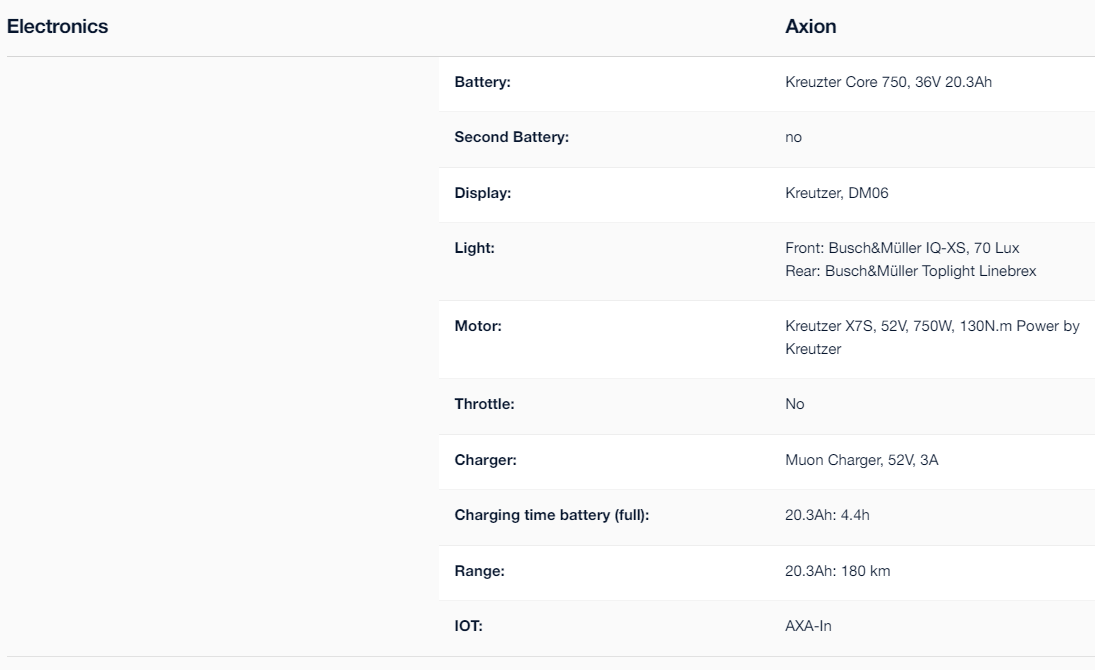Click the Display row label
Screen dimensions: 1095x670
point(483,193)
